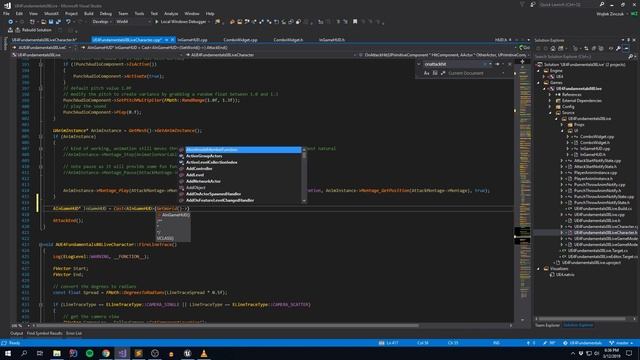640x360 pixels.
Task: Click the bookmark icon in the toolbar
Action: click(x=355, y=22)
